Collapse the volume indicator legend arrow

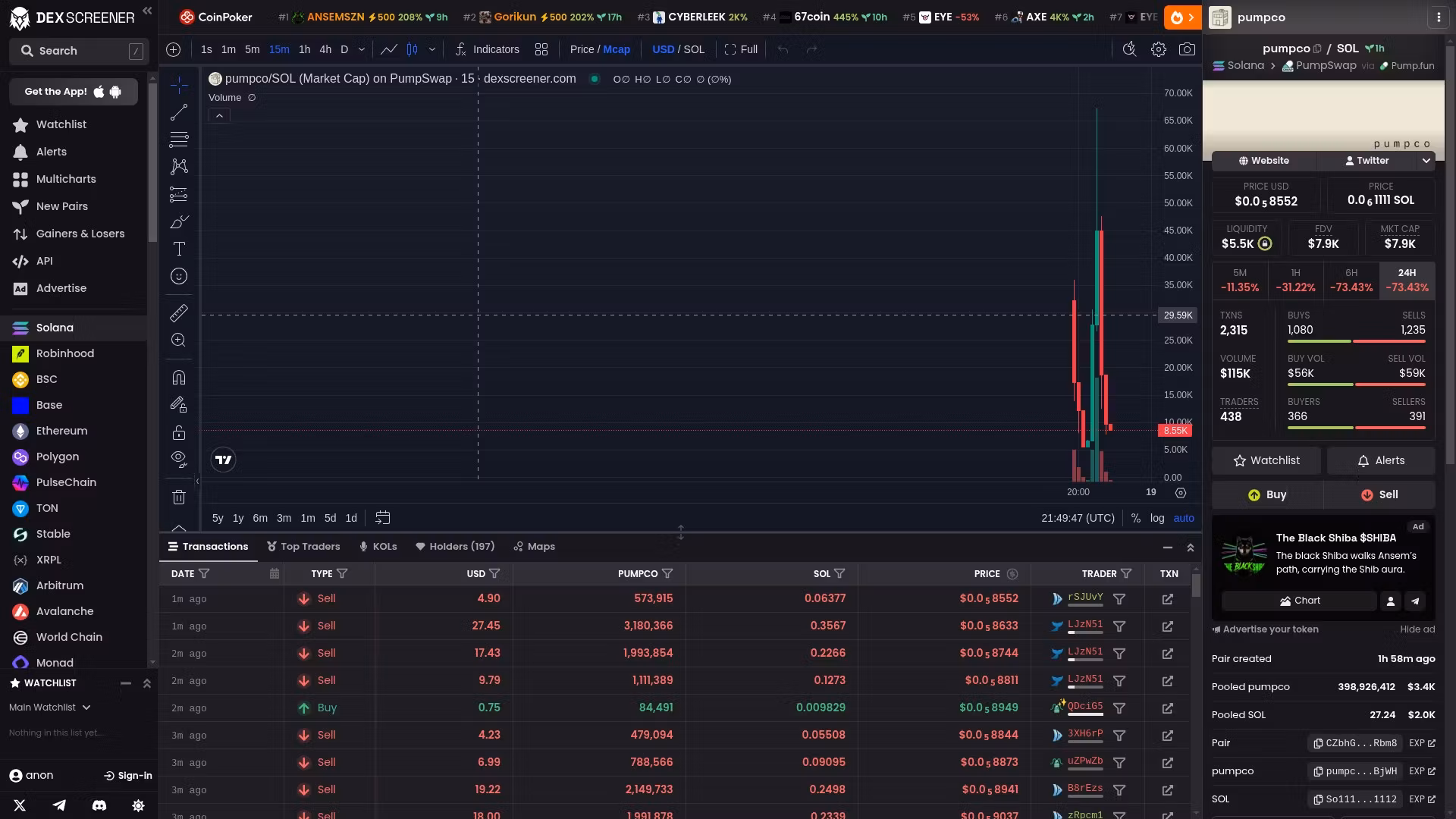(219, 116)
